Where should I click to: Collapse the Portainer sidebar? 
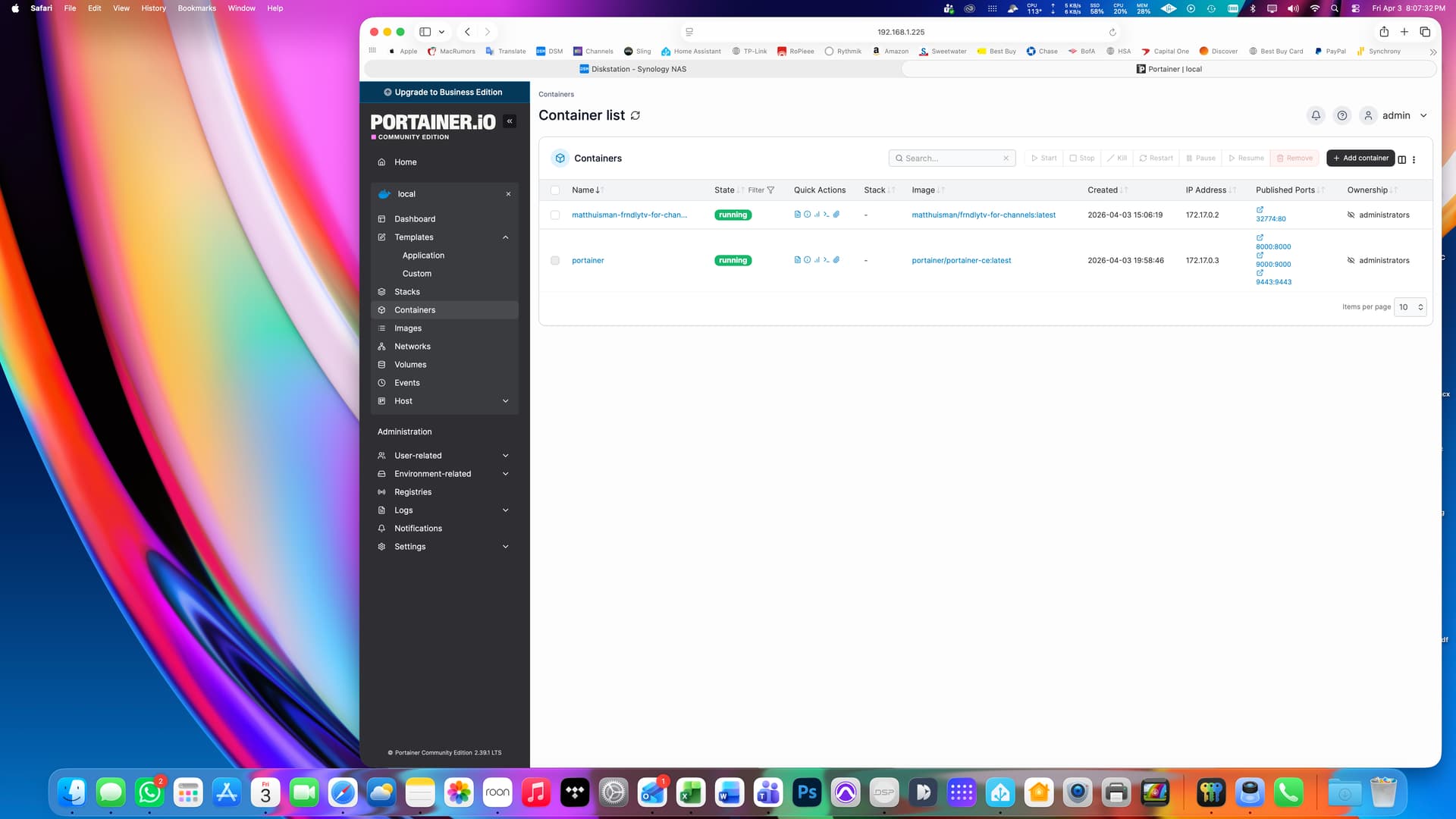(510, 121)
